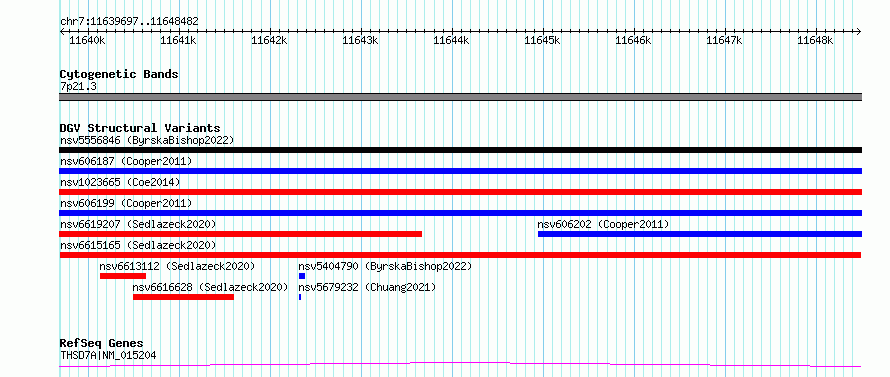The width and height of the screenshot is (890, 377).
Task: Open variant label nsv6613112 (Sedlazeck2020)
Action: point(177,266)
